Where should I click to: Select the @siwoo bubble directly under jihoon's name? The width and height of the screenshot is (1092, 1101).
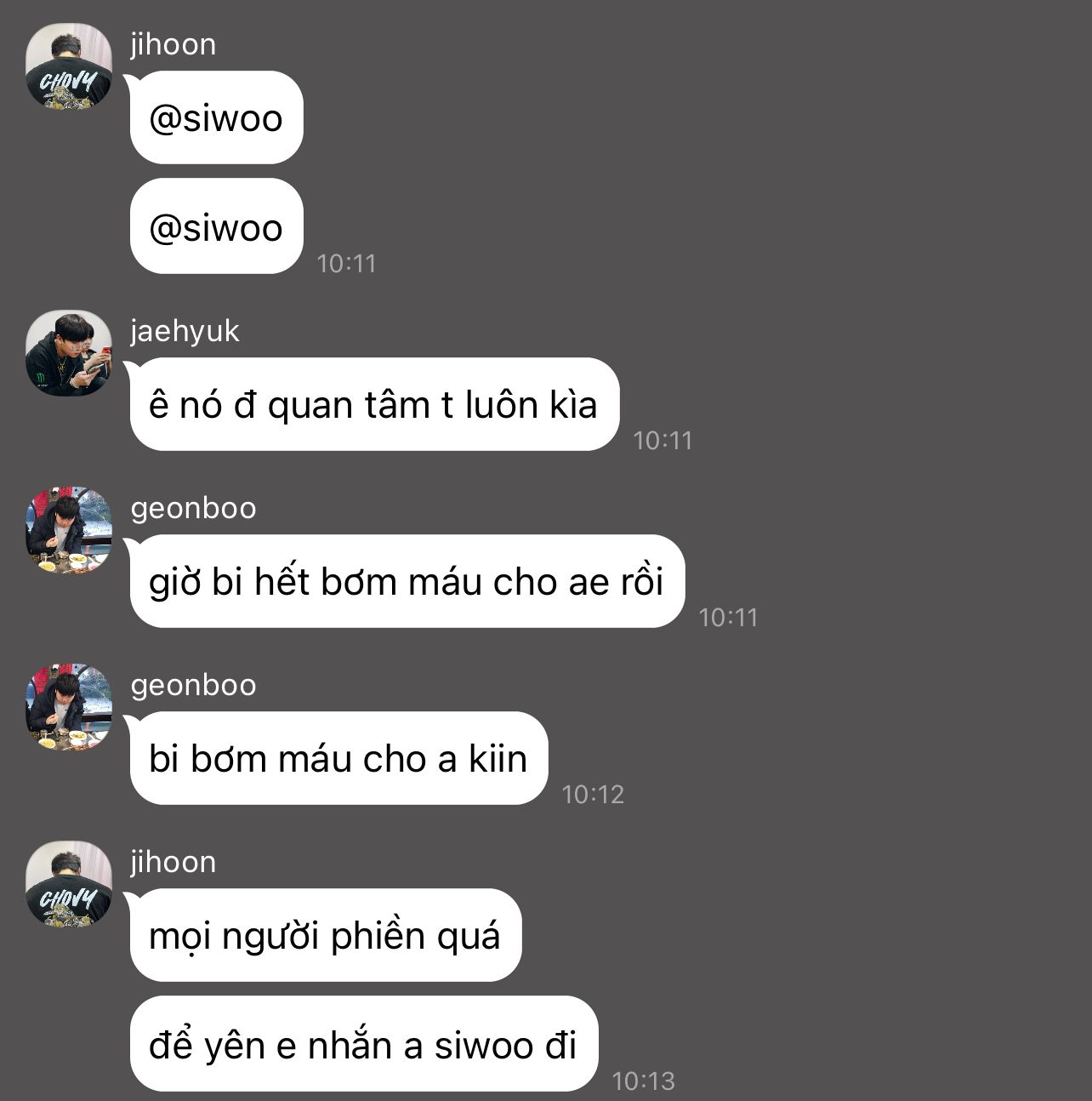pos(216,117)
